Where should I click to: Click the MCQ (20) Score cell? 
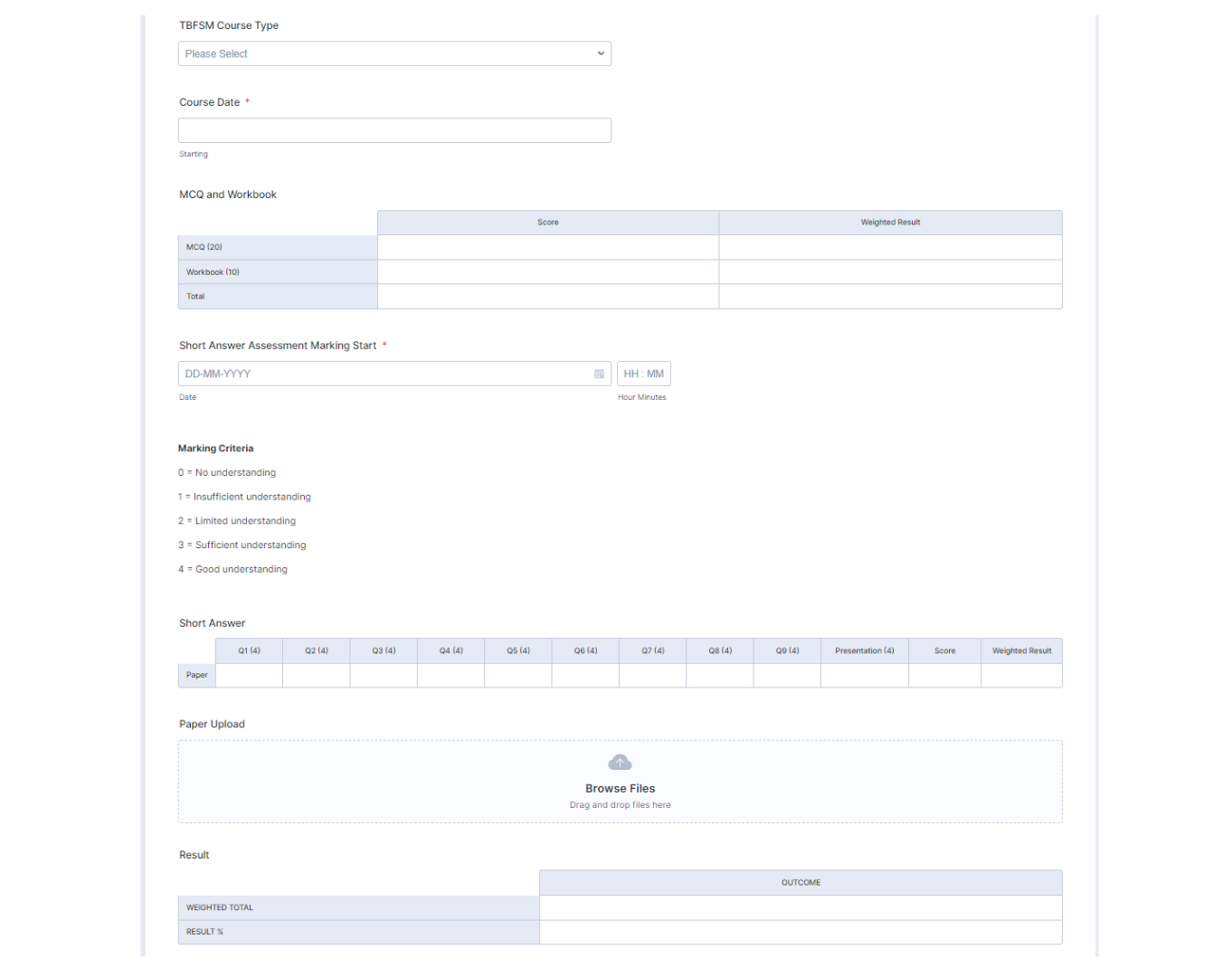tap(548, 247)
